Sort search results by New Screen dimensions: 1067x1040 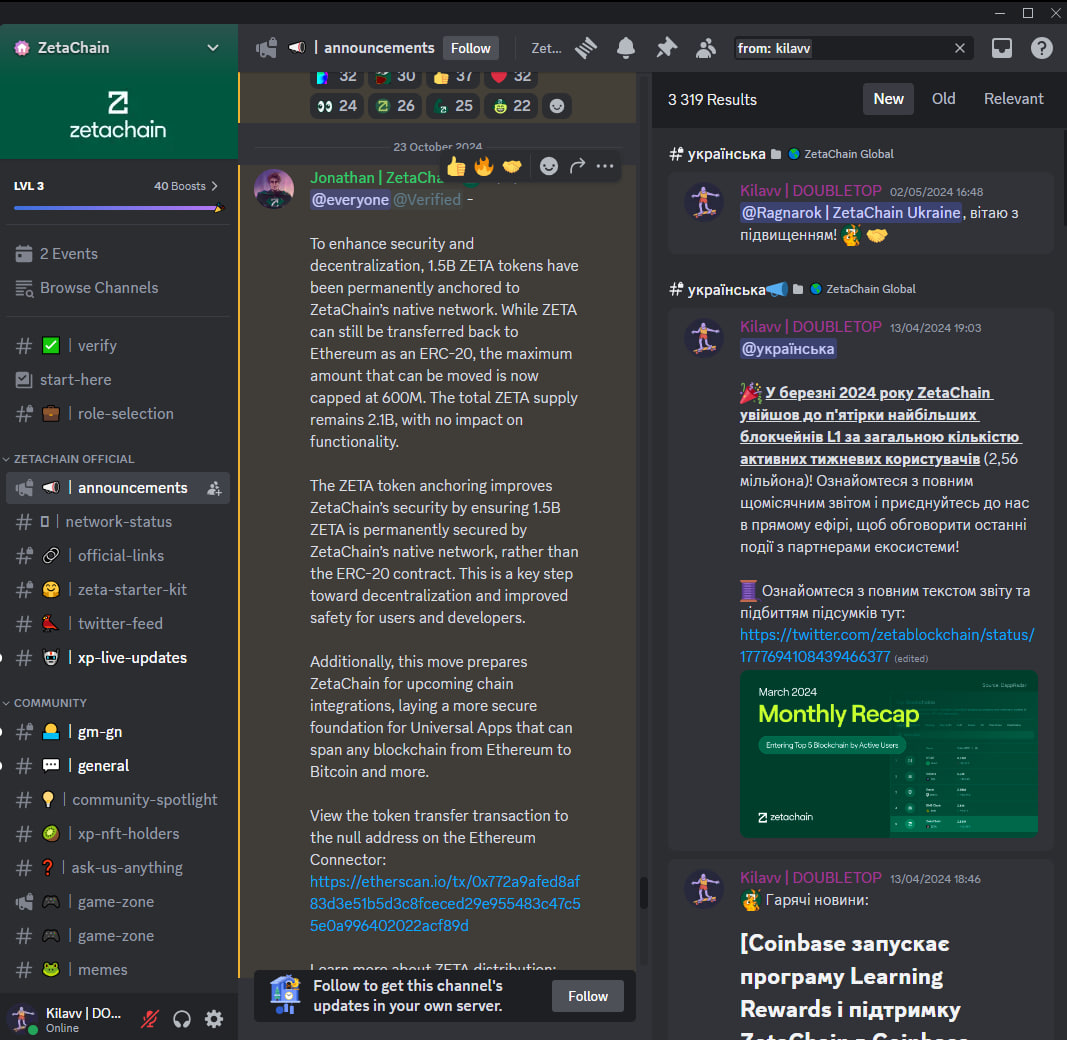point(888,99)
